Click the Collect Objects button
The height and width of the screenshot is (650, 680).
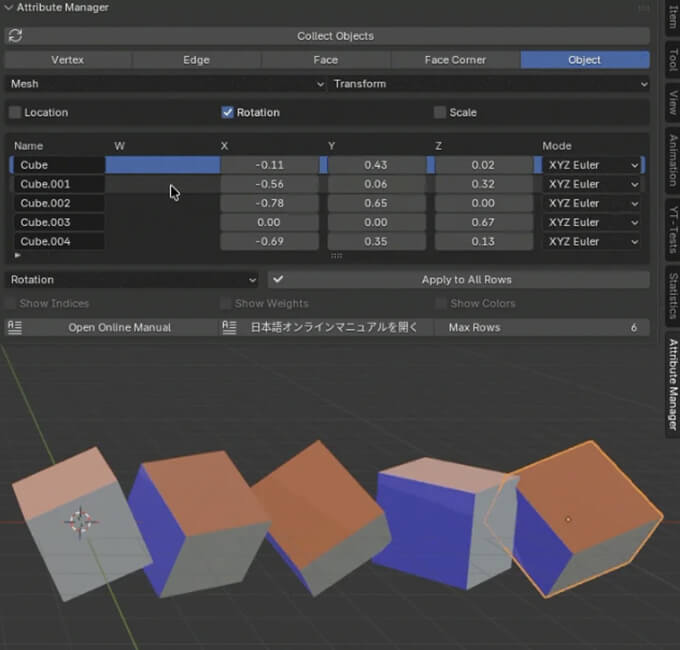point(335,36)
